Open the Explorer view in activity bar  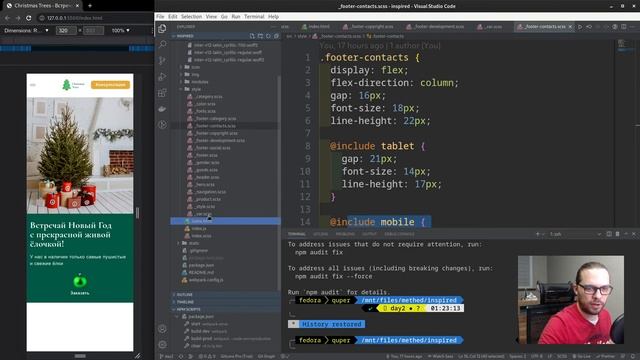click(x=162, y=29)
